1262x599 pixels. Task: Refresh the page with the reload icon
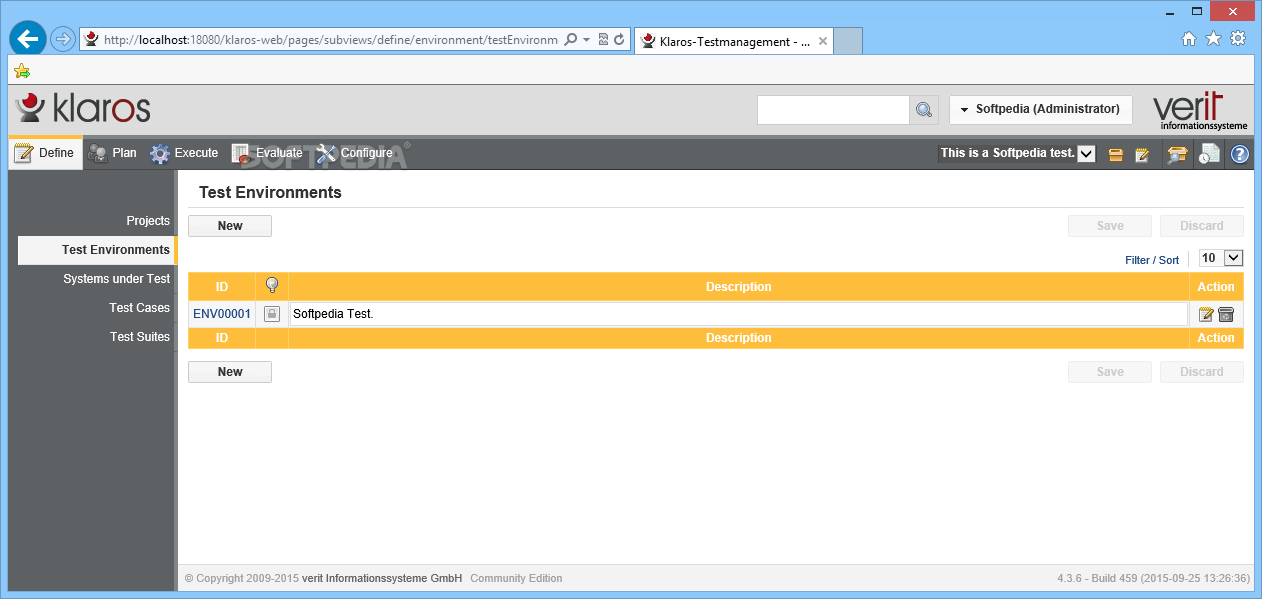tap(619, 40)
